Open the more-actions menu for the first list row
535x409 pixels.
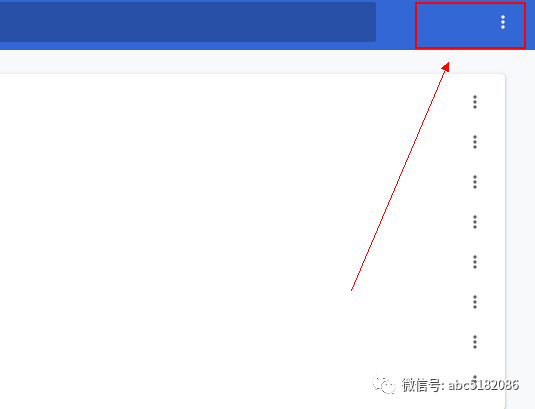point(475,102)
